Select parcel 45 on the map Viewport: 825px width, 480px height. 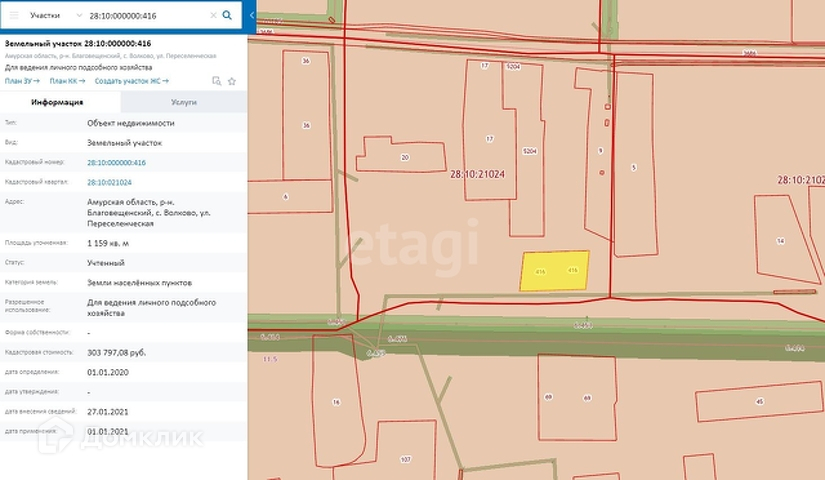pos(759,401)
